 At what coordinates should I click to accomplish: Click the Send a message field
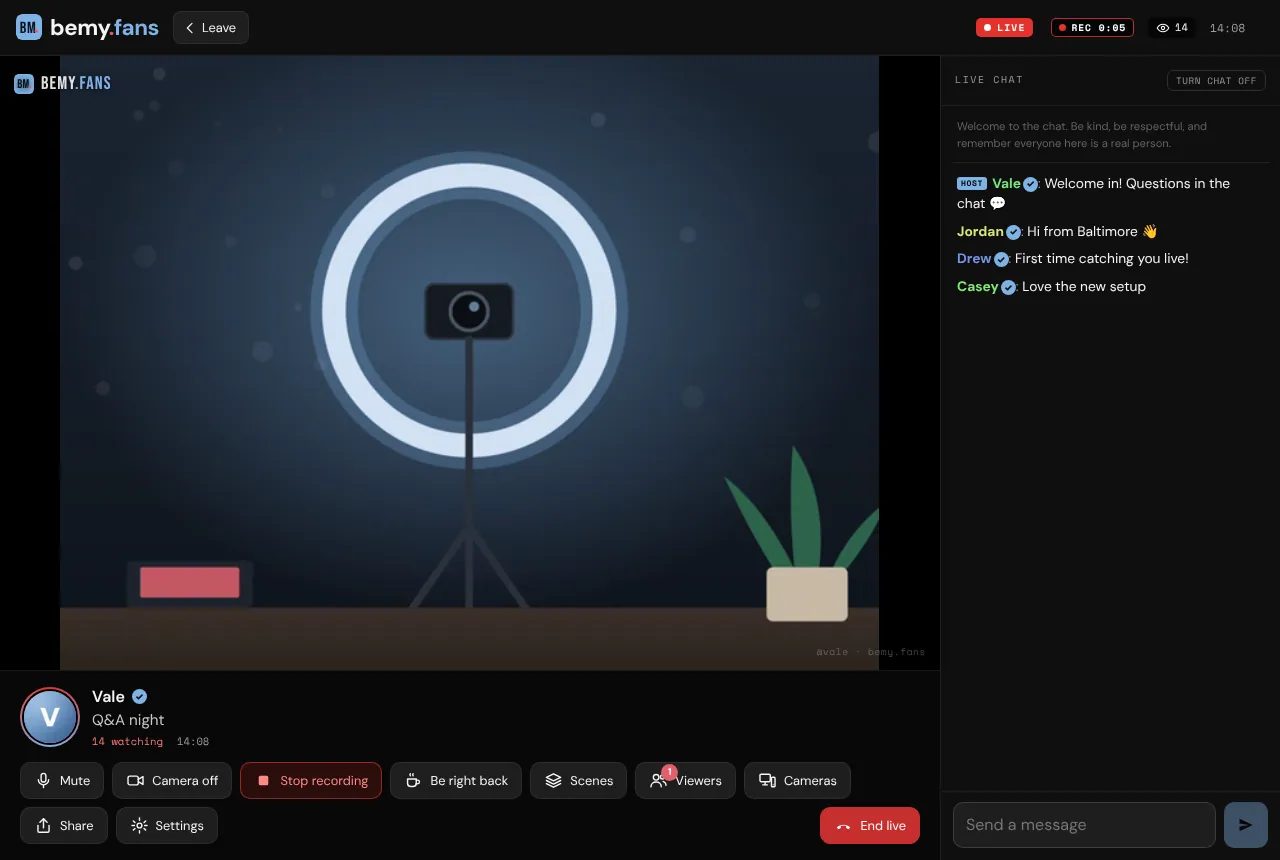[1084, 825]
